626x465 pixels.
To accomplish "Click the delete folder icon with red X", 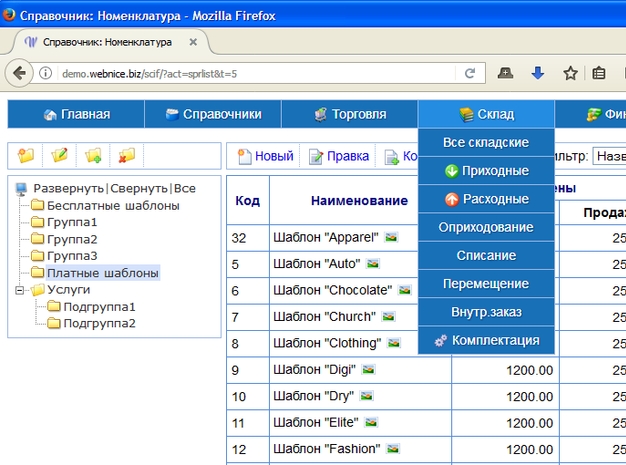I will click(x=127, y=156).
